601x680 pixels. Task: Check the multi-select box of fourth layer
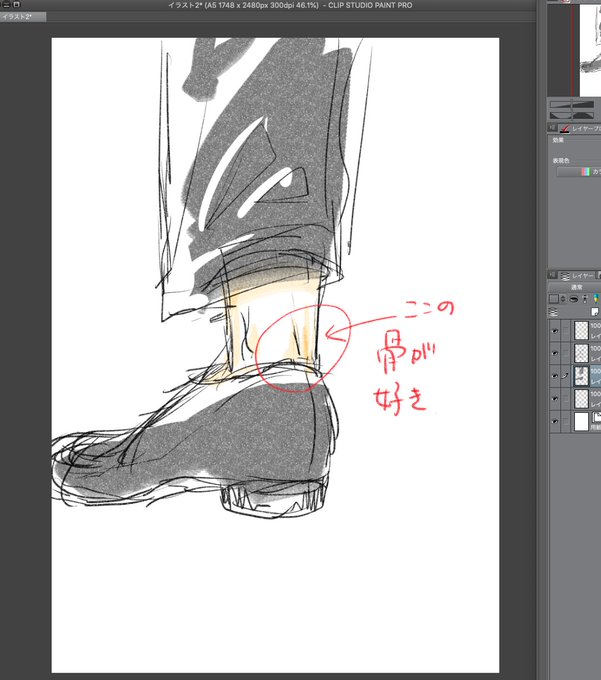click(565, 398)
